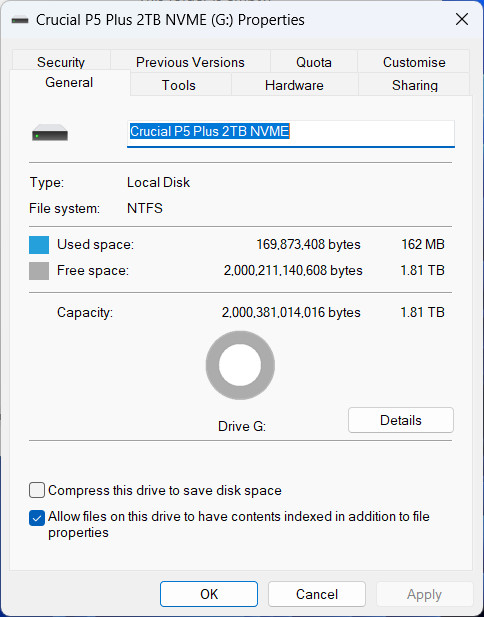Click the drive icon in title bar
The width and height of the screenshot is (484, 617).
coord(20,20)
